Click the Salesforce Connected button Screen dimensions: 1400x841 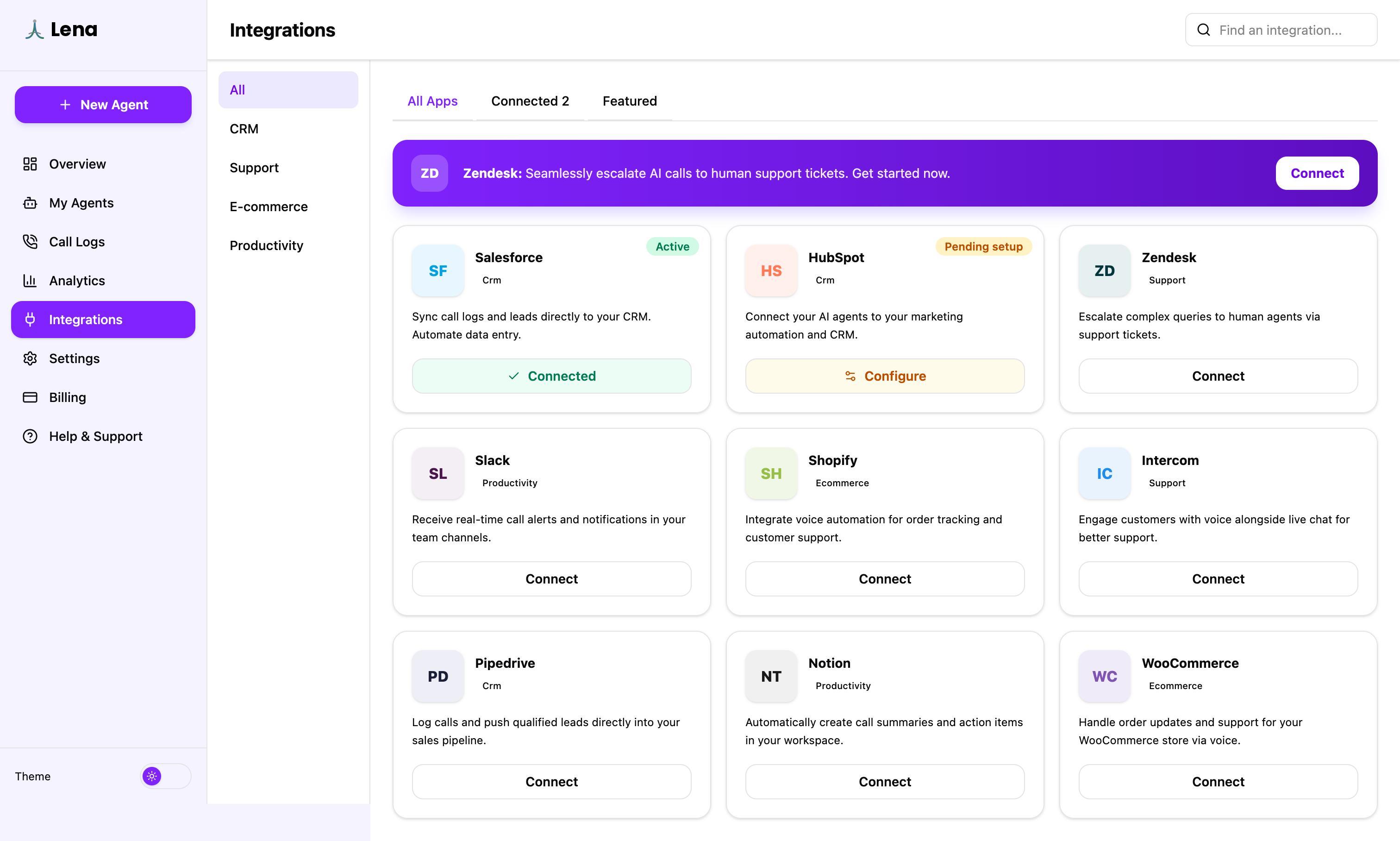[x=551, y=376]
